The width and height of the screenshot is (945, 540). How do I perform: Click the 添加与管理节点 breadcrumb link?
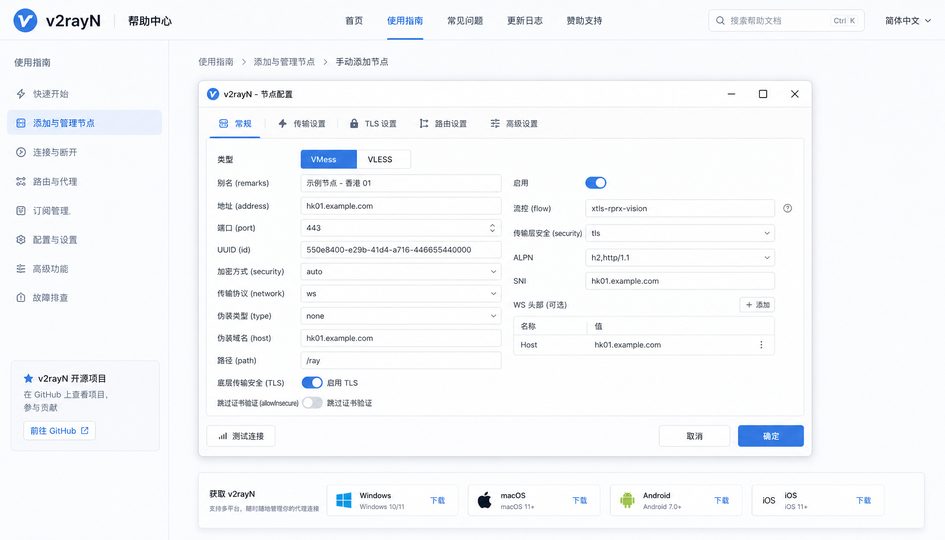pos(284,61)
